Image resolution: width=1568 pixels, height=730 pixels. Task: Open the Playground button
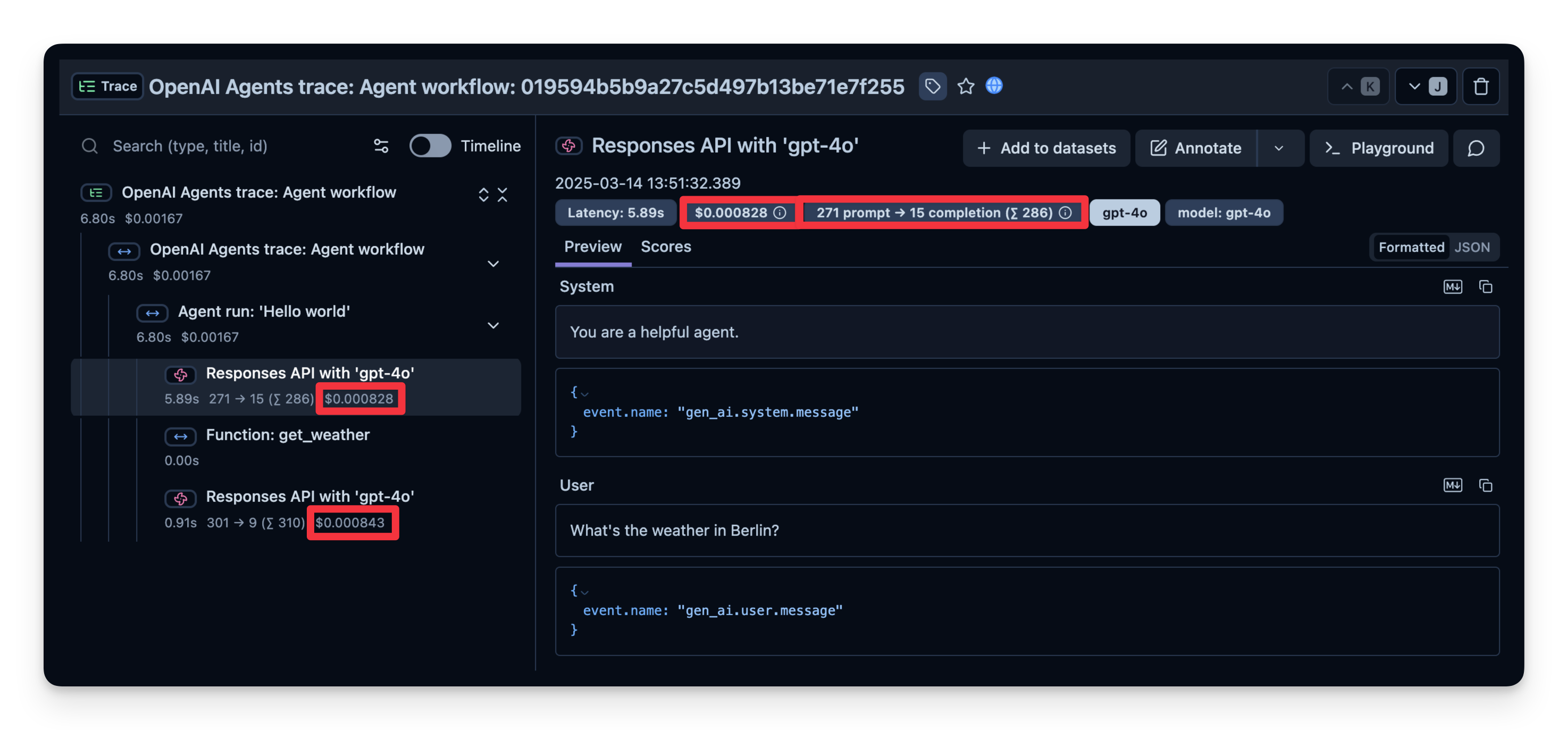point(1379,148)
